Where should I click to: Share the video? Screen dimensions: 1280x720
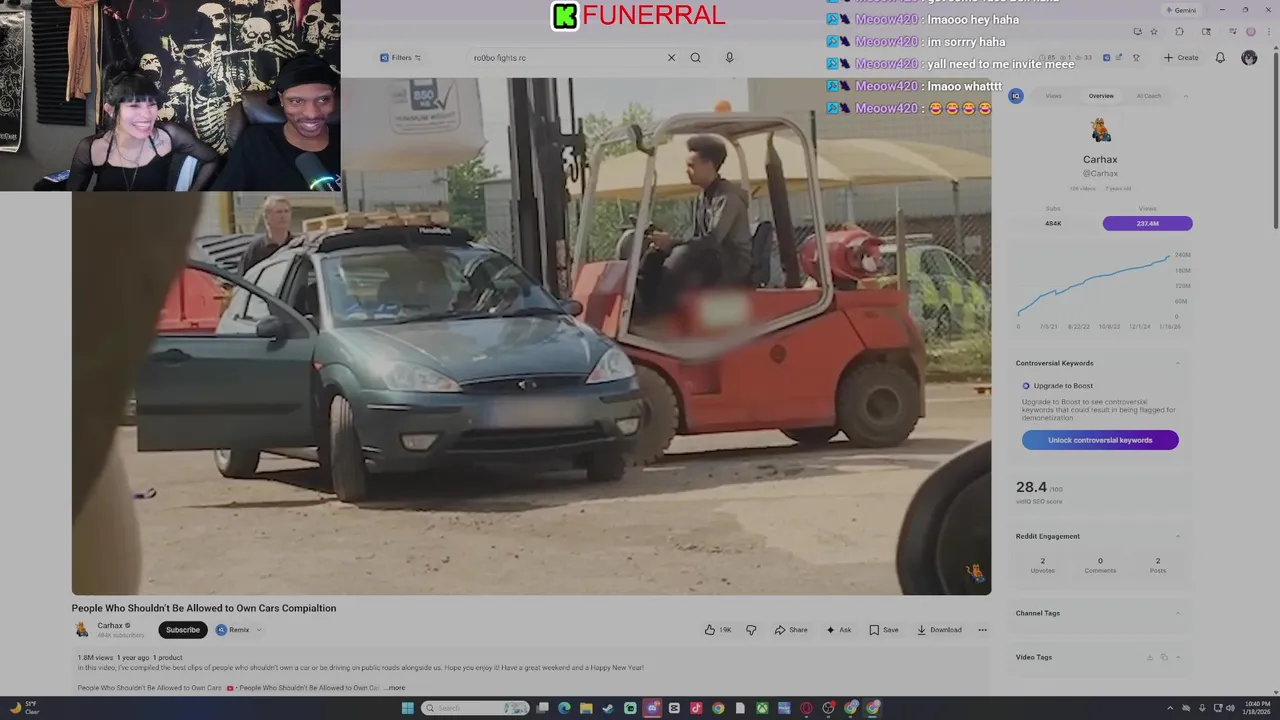[791, 630]
